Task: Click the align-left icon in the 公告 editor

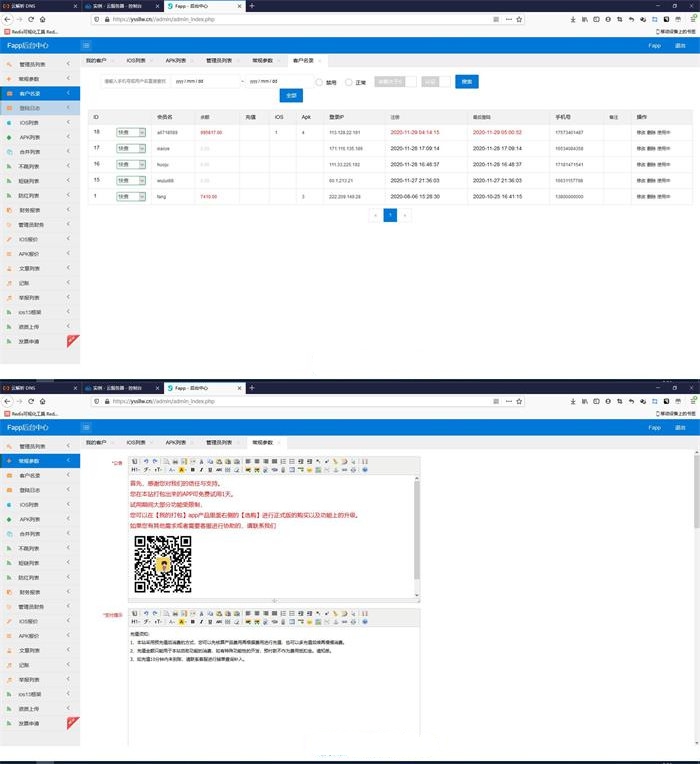Action: (247, 461)
